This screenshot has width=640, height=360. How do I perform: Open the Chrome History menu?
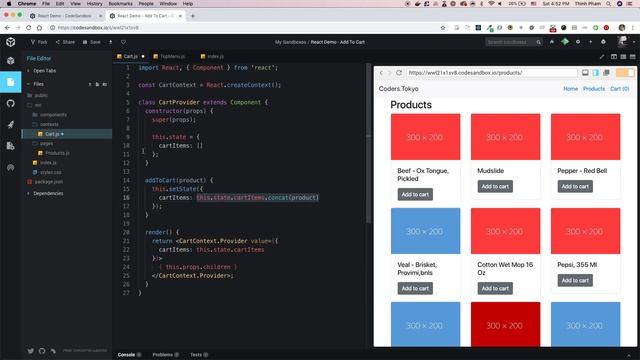tap(94, 4)
